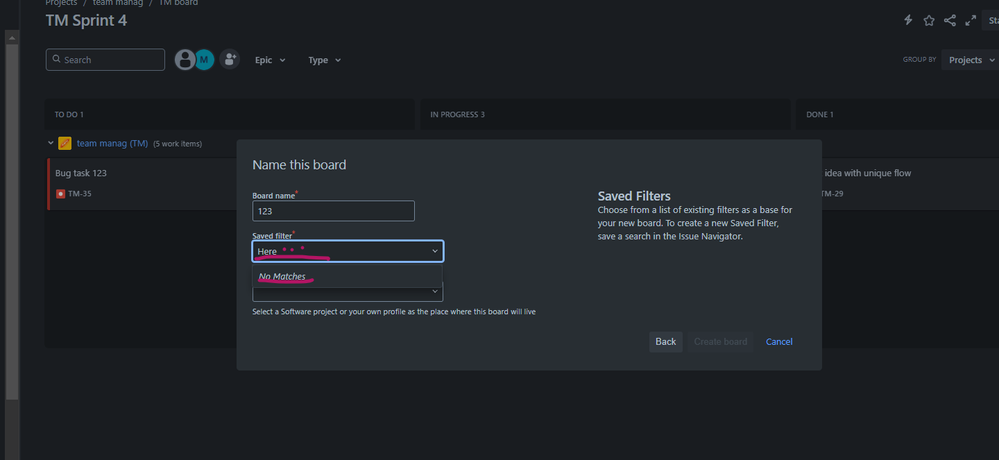Open the location dropdown below Saved filter
This screenshot has height=460, width=999.
click(x=348, y=292)
